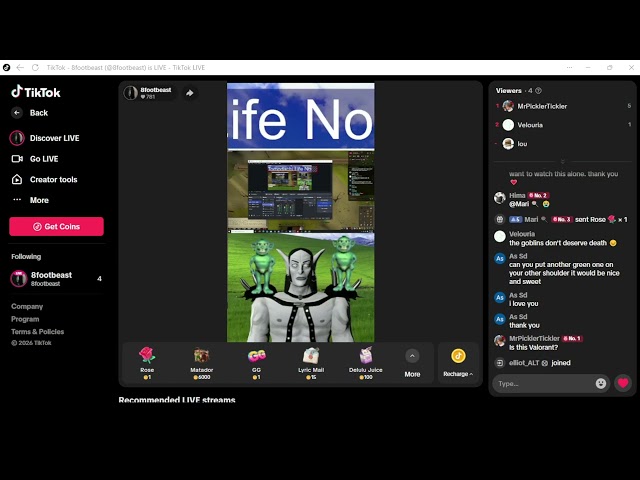This screenshot has width=640, height=480.
Task: Open the Recharge coins menu
Action: click(x=458, y=362)
